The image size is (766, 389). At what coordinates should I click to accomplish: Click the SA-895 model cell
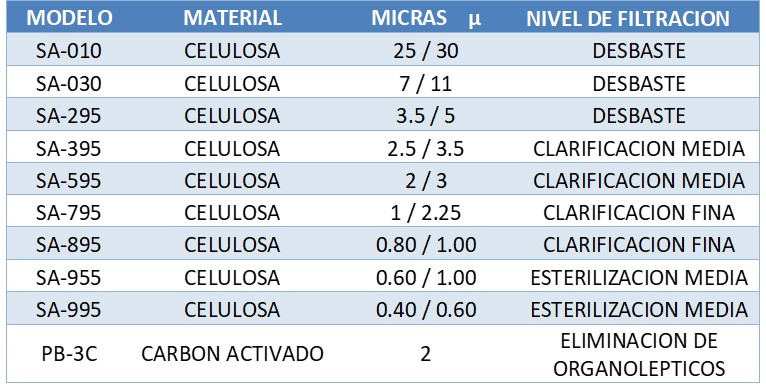[69, 244]
